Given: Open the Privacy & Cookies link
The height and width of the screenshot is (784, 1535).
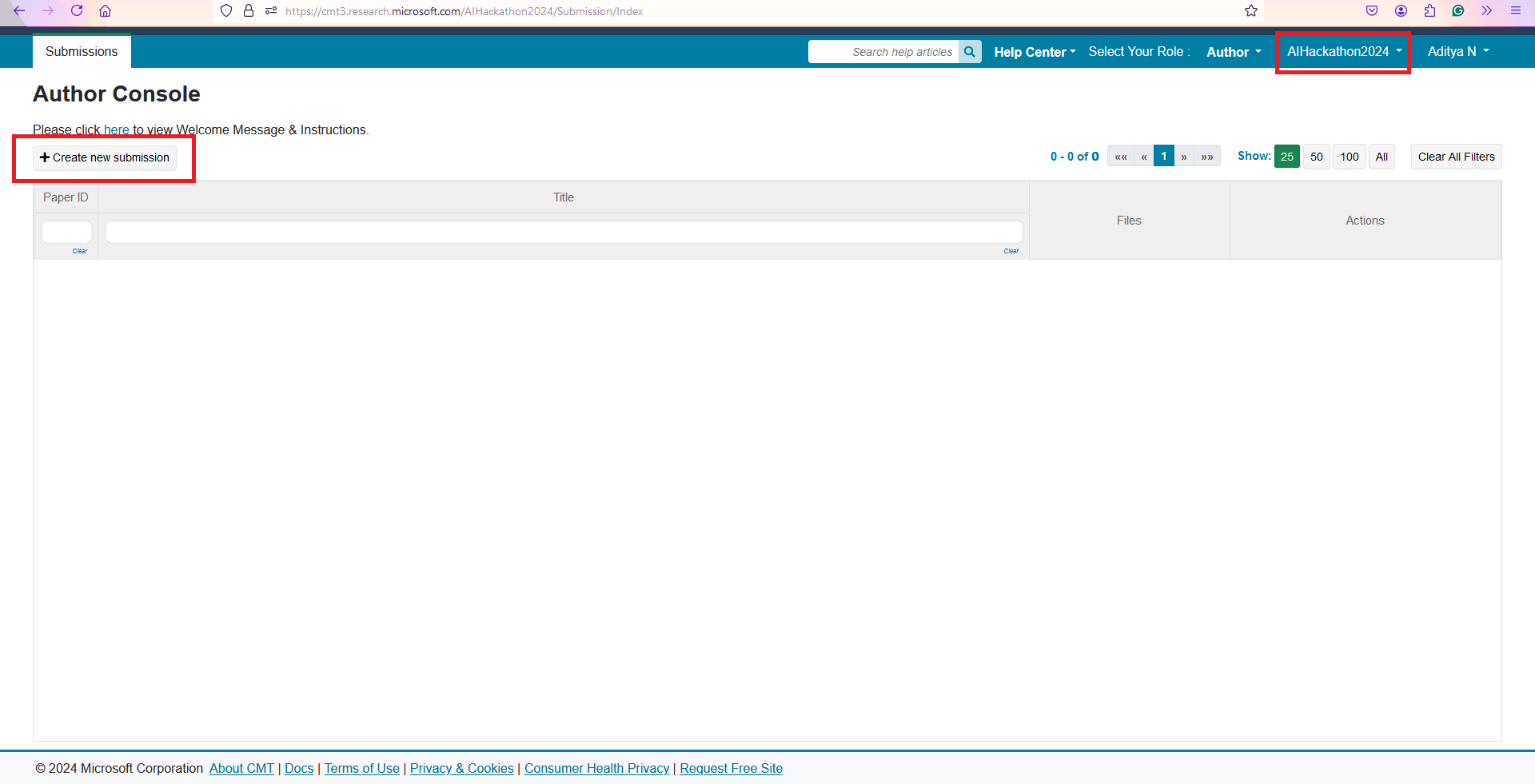Looking at the screenshot, I should click(x=462, y=768).
